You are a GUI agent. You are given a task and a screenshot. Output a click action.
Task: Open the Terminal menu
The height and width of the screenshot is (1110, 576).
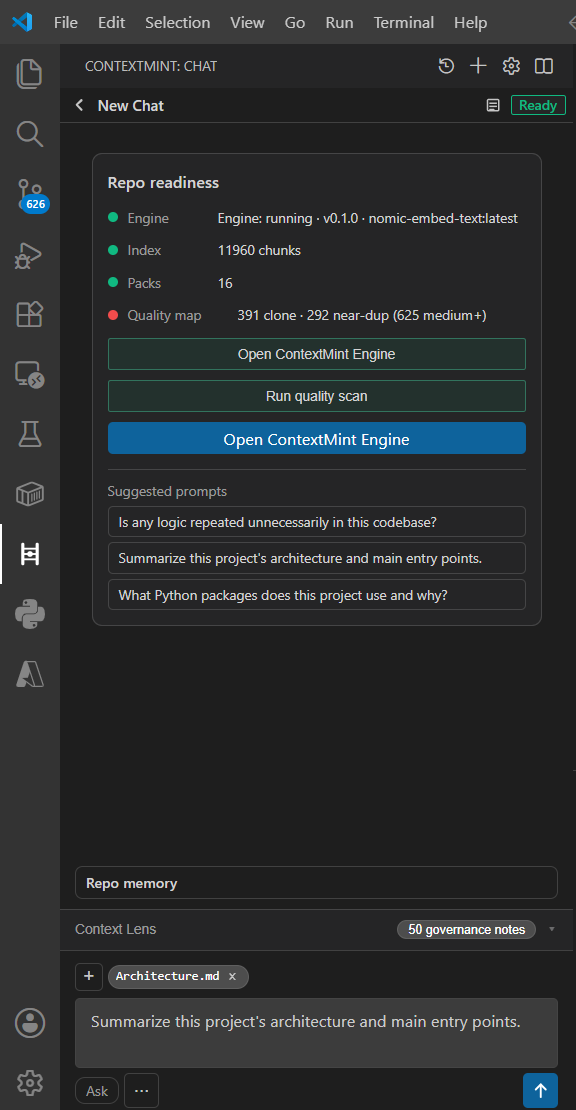click(404, 23)
